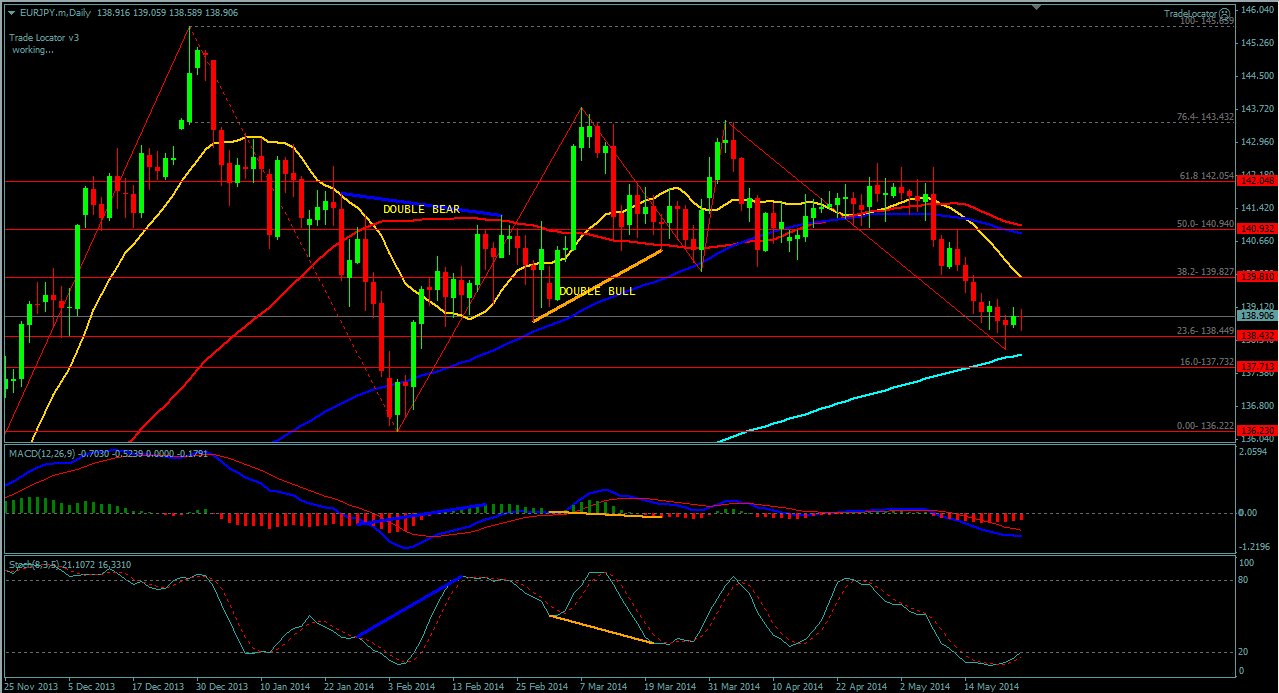This screenshot has height=693, width=1279.
Task: Click the 145.260 price scale value
Action: [1259, 42]
